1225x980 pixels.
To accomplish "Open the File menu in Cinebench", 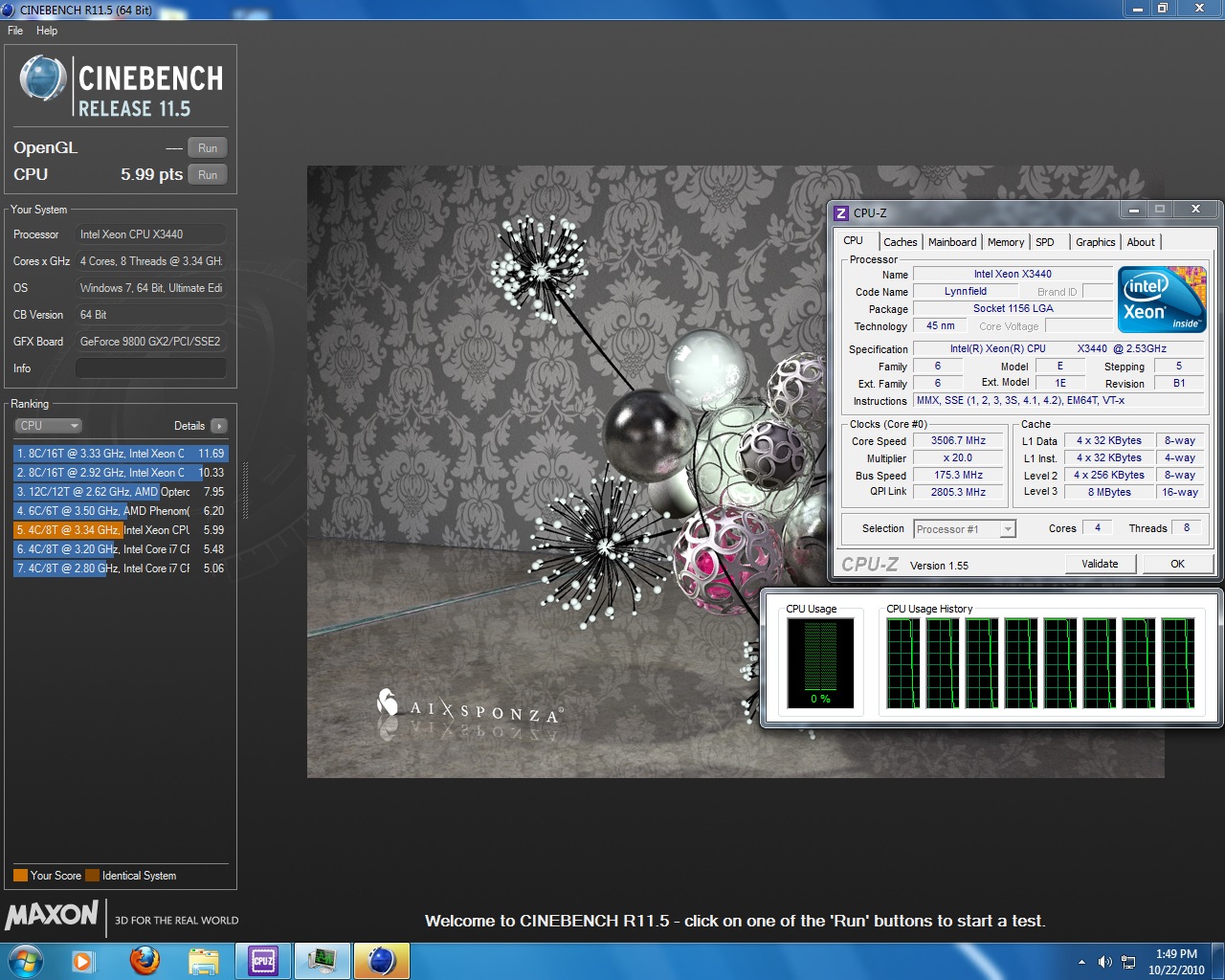I will coord(15,31).
